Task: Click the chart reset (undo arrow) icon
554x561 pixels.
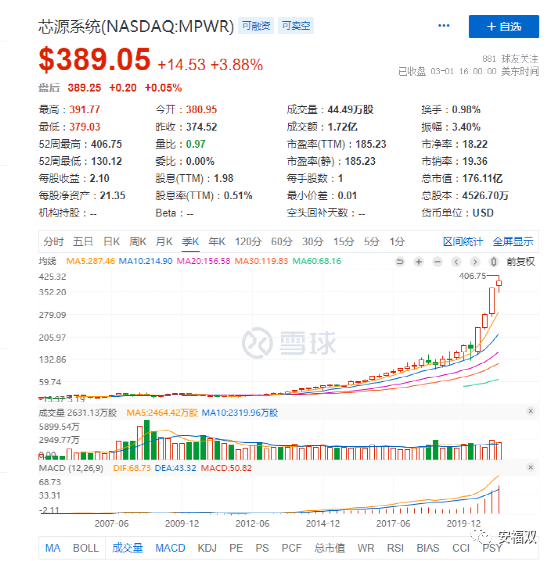Action: (400, 262)
